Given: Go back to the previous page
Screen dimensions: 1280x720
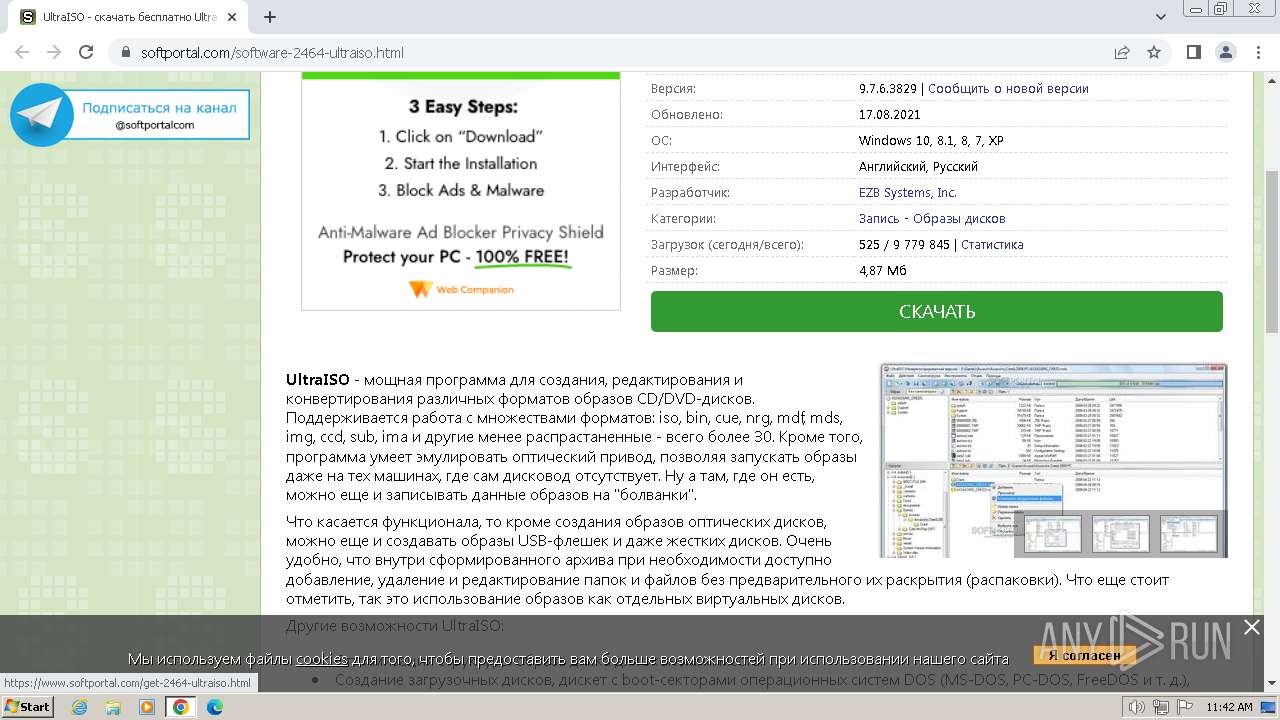Looking at the screenshot, I should 22,52.
